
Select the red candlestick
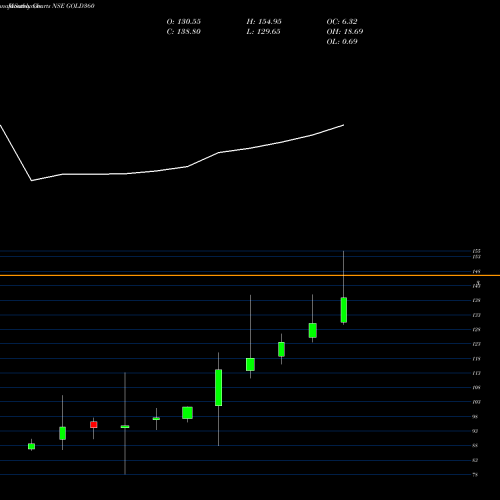pos(94,425)
